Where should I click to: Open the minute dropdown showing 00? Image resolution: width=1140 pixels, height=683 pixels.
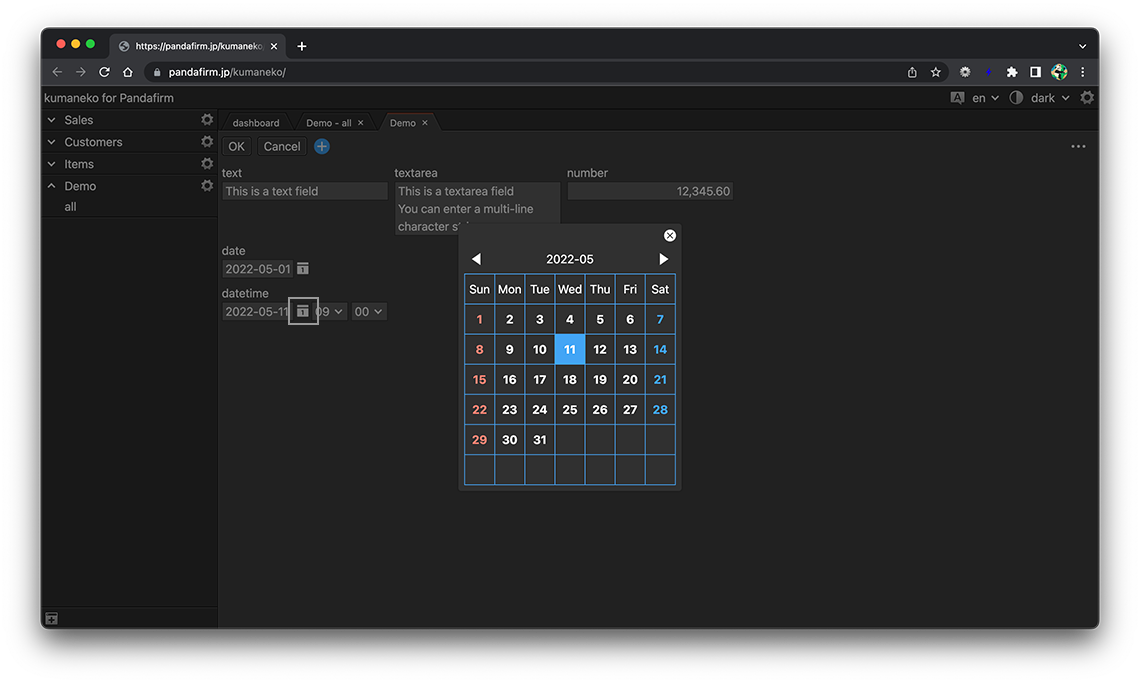click(x=368, y=312)
